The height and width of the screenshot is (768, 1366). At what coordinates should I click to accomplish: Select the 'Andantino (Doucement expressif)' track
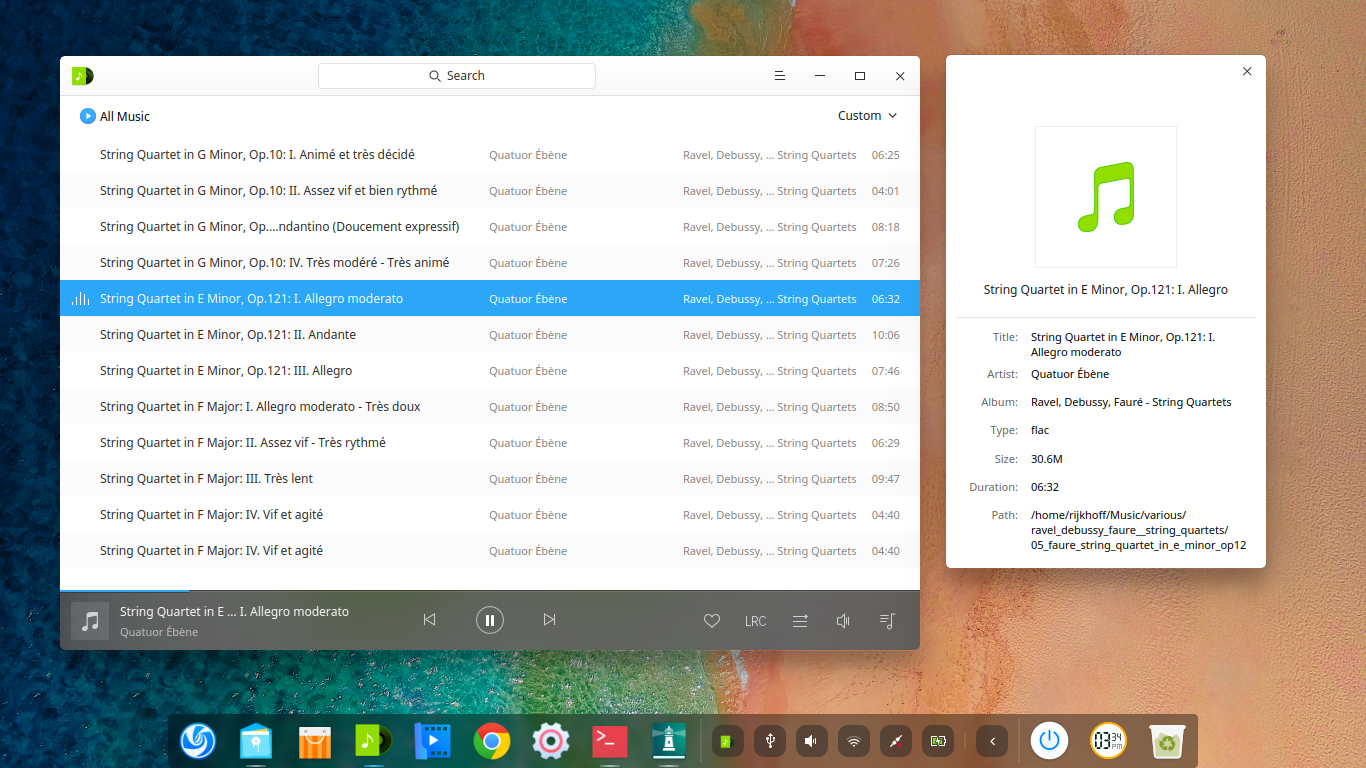490,227
